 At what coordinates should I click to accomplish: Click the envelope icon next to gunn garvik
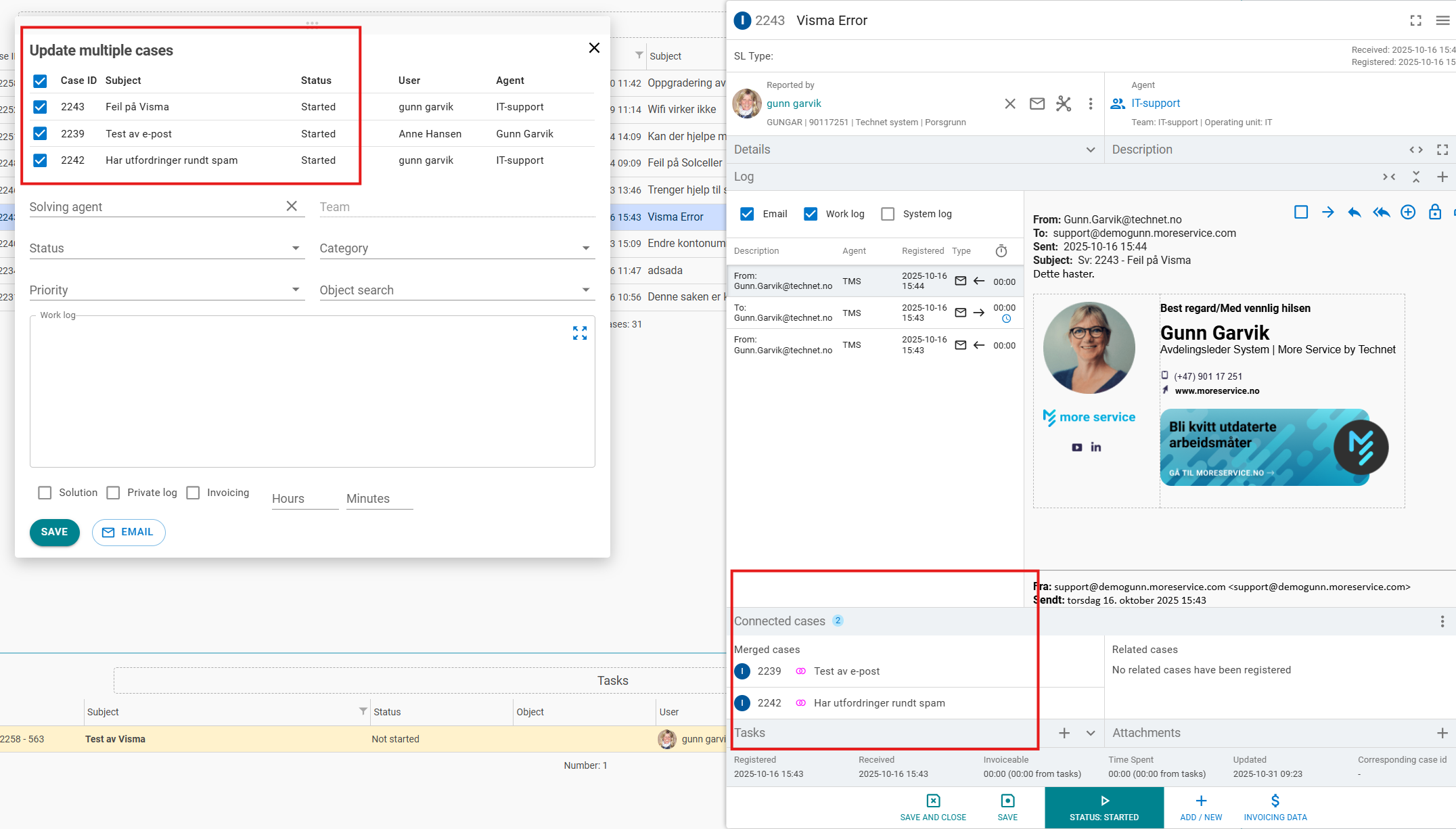[1037, 104]
